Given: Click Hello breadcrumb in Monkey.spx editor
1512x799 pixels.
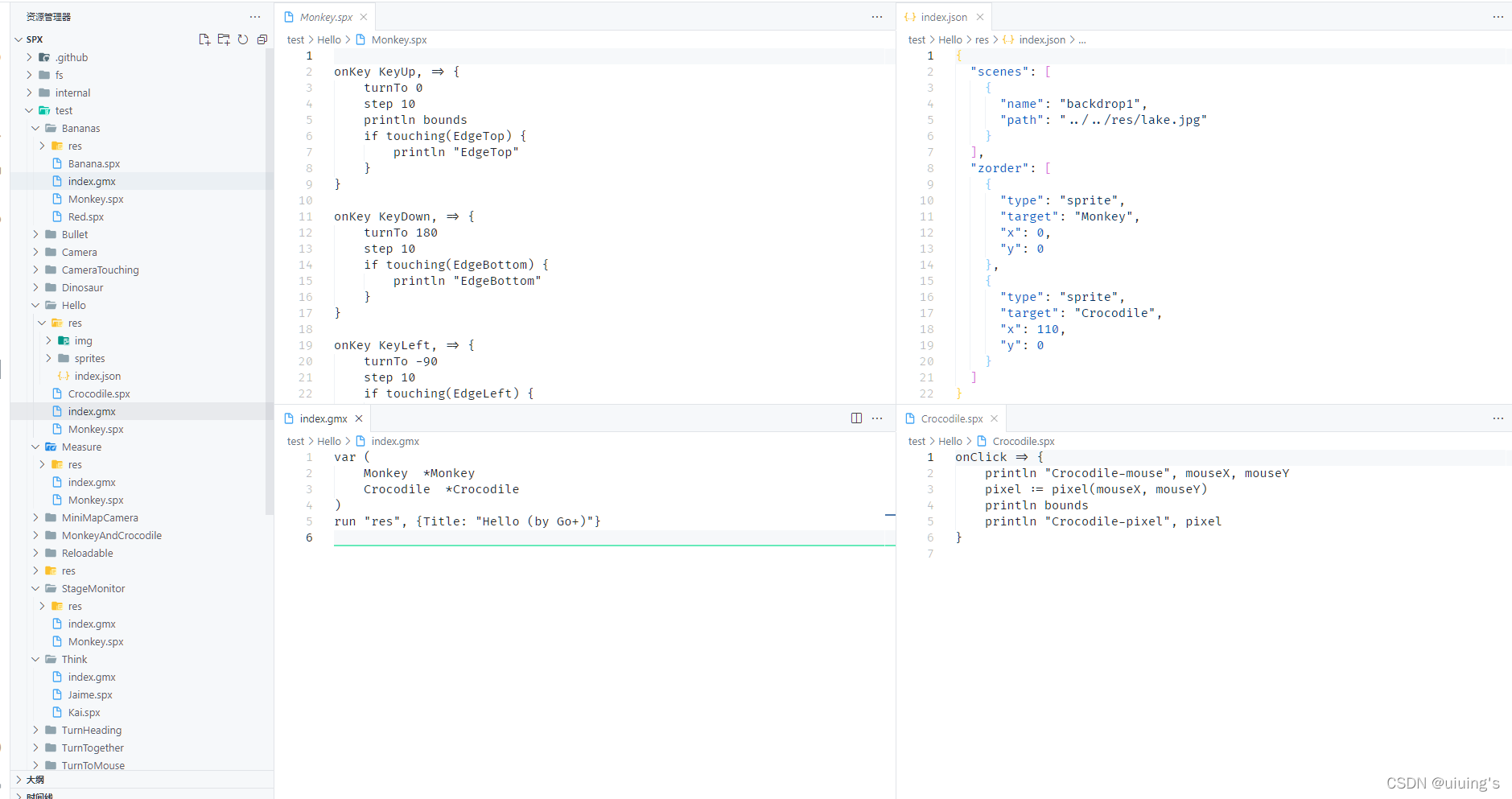Looking at the screenshot, I should [x=329, y=39].
